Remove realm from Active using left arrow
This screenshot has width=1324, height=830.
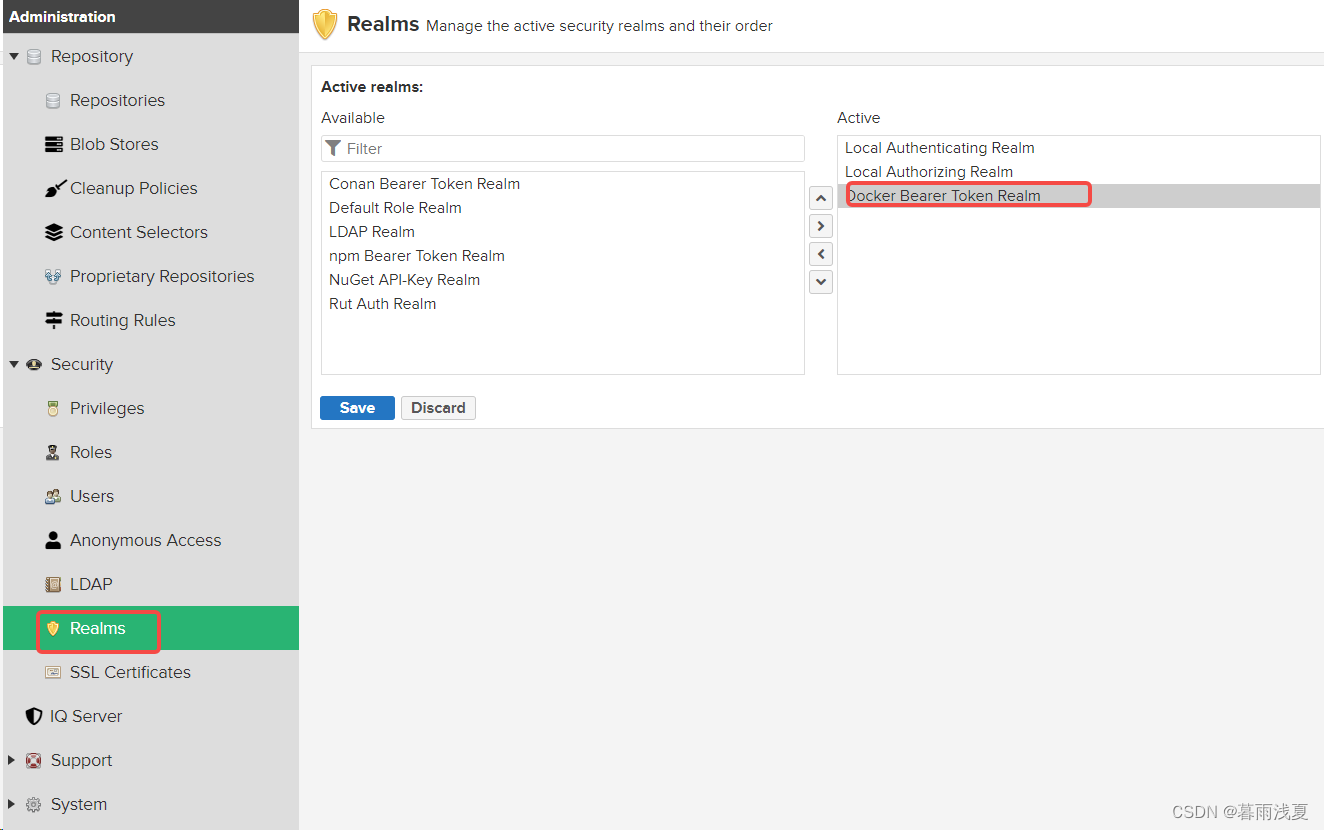[821, 254]
